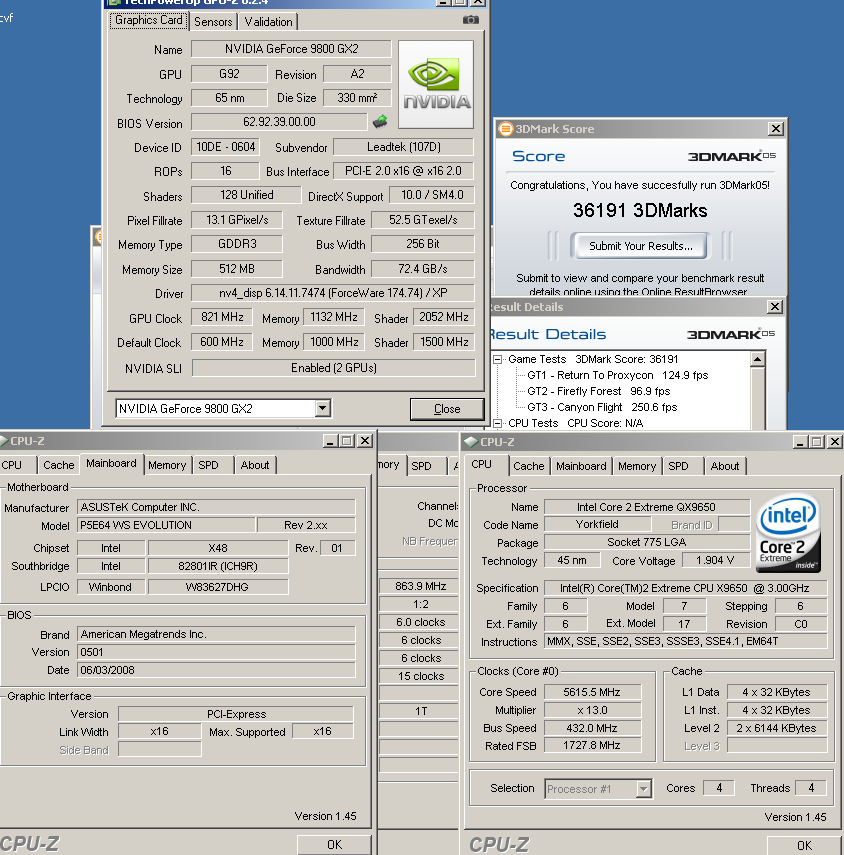Click the BIOS Date 06/03/2008 field

216,670
